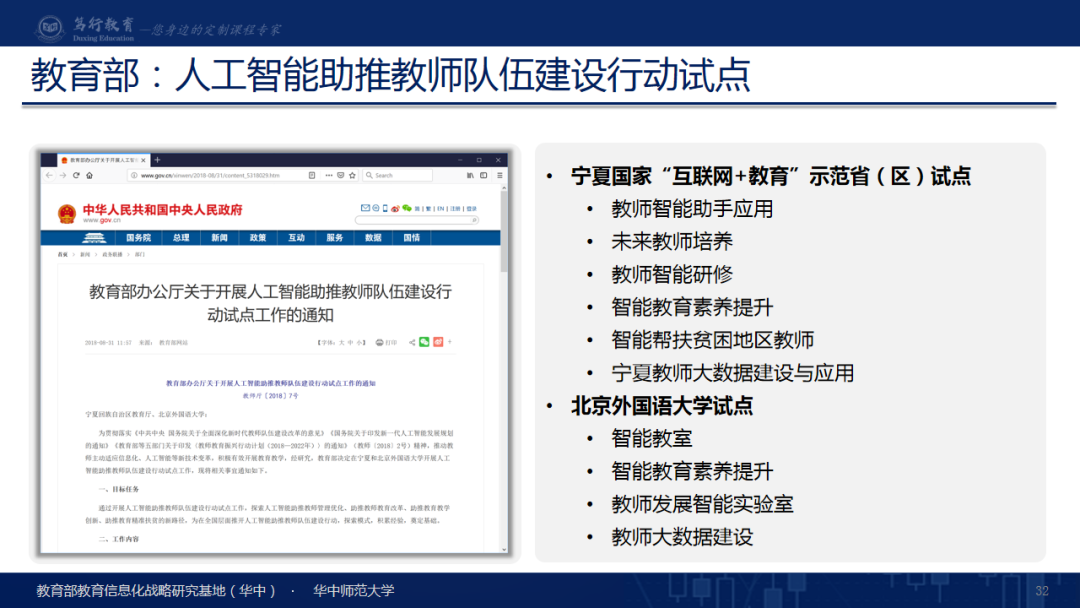This screenshot has width=1080, height=608.
Task: Open a new browser tab
Action: click(x=157, y=160)
